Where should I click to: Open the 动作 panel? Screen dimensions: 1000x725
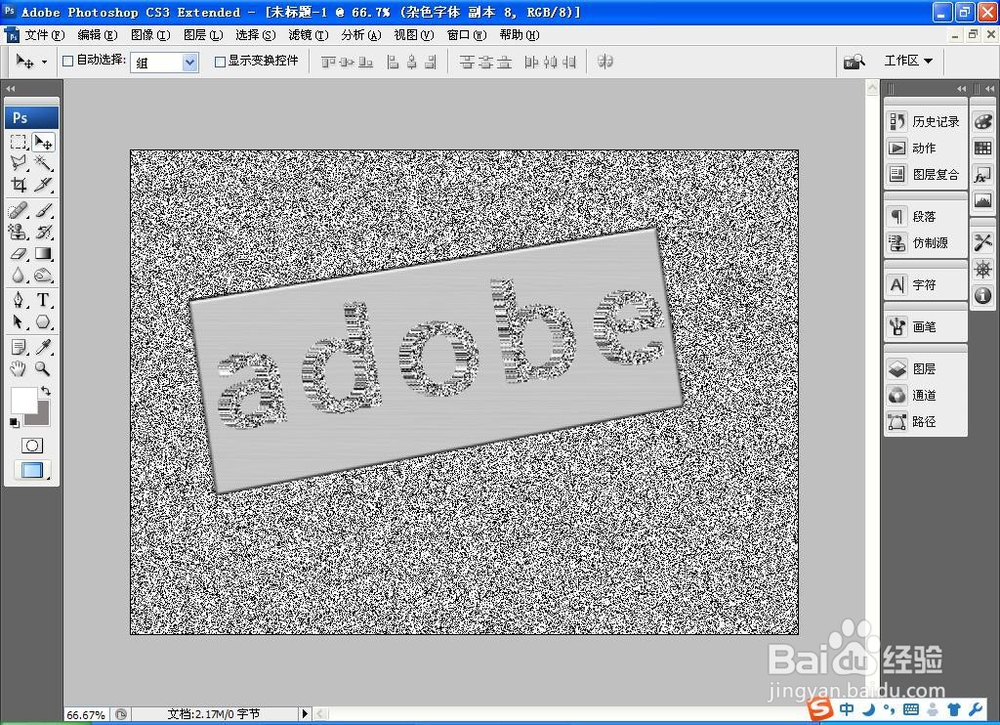point(925,148)
